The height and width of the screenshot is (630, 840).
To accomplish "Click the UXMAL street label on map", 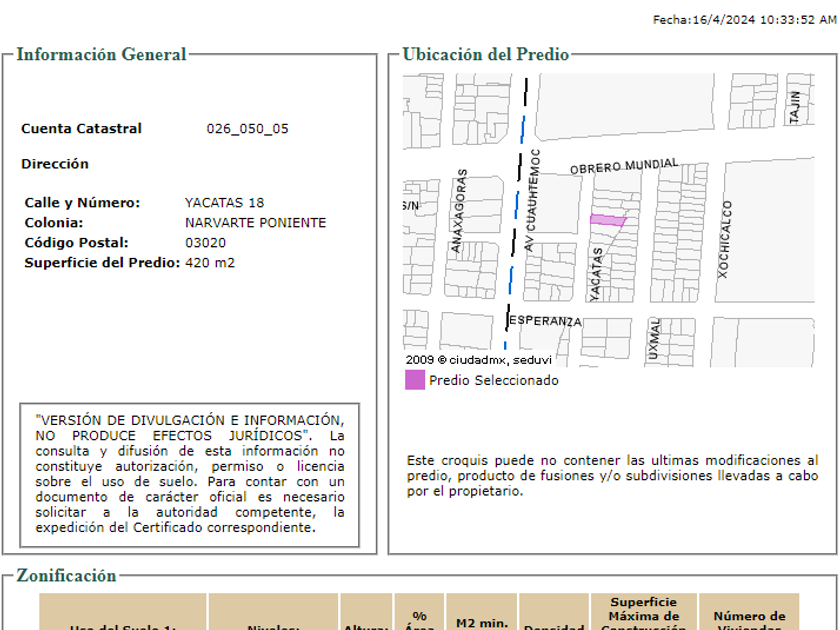I will click(654, 339).
